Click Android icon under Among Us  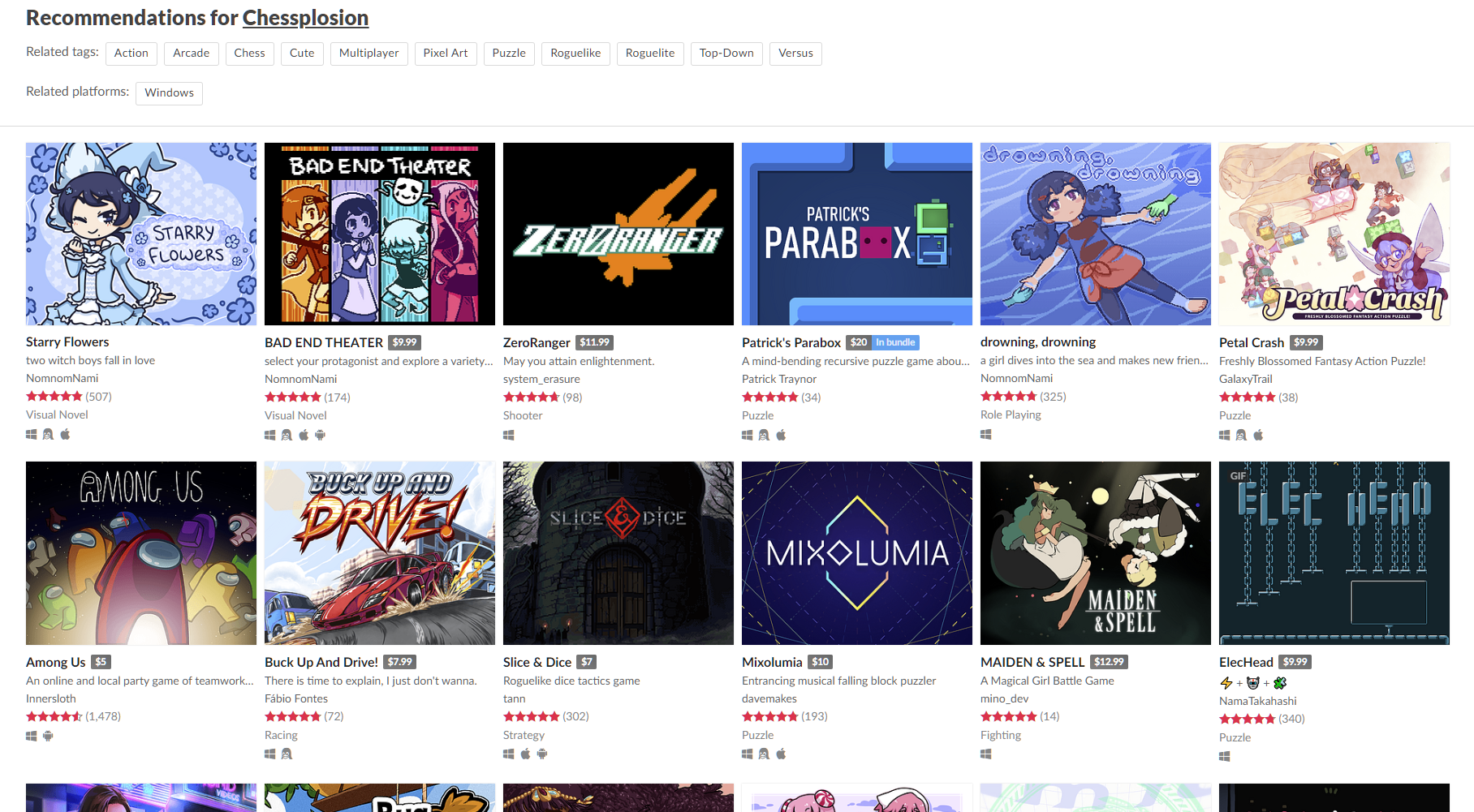click(48, 736)
